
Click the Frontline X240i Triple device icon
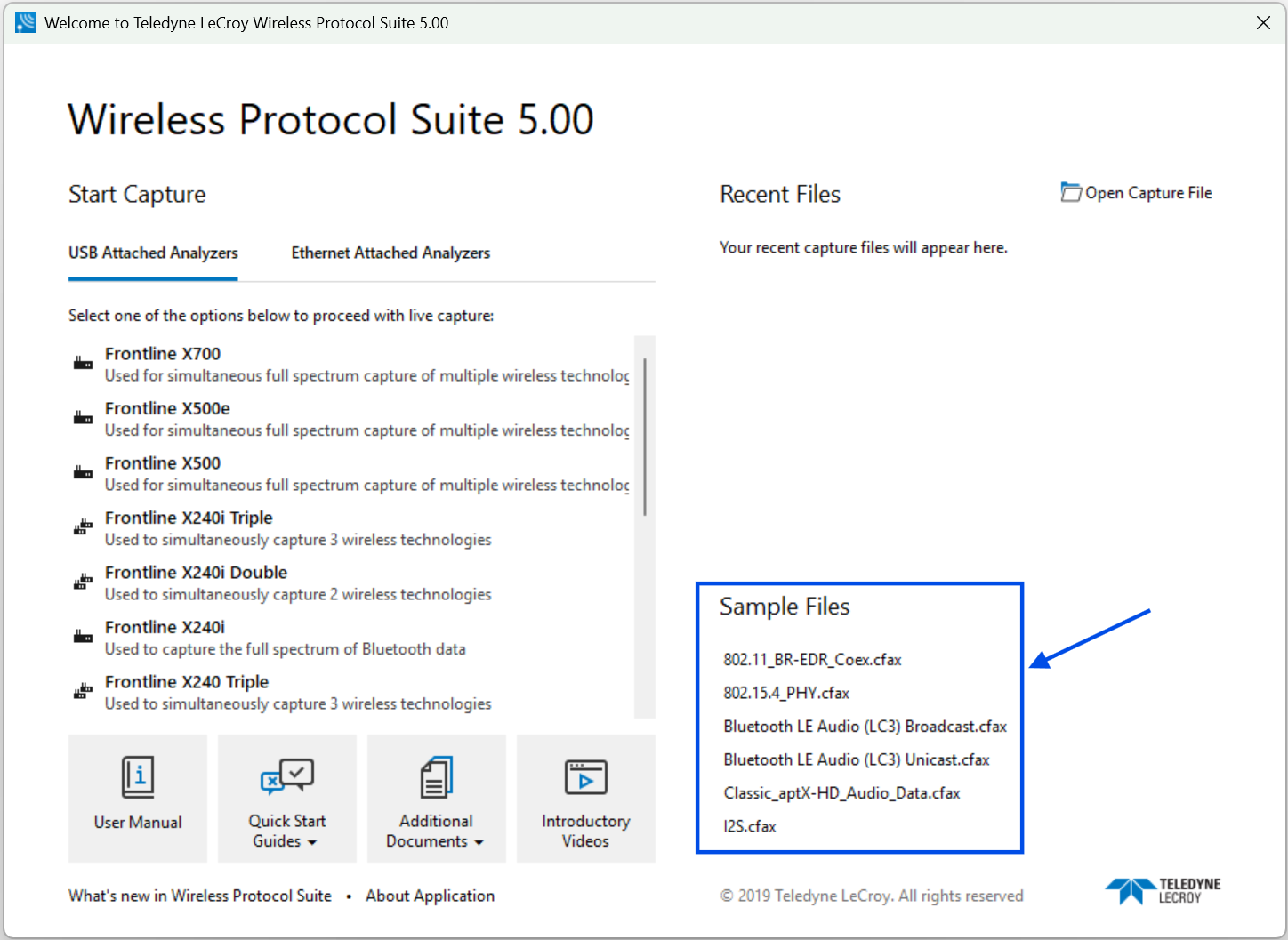[x=83, y=527]
